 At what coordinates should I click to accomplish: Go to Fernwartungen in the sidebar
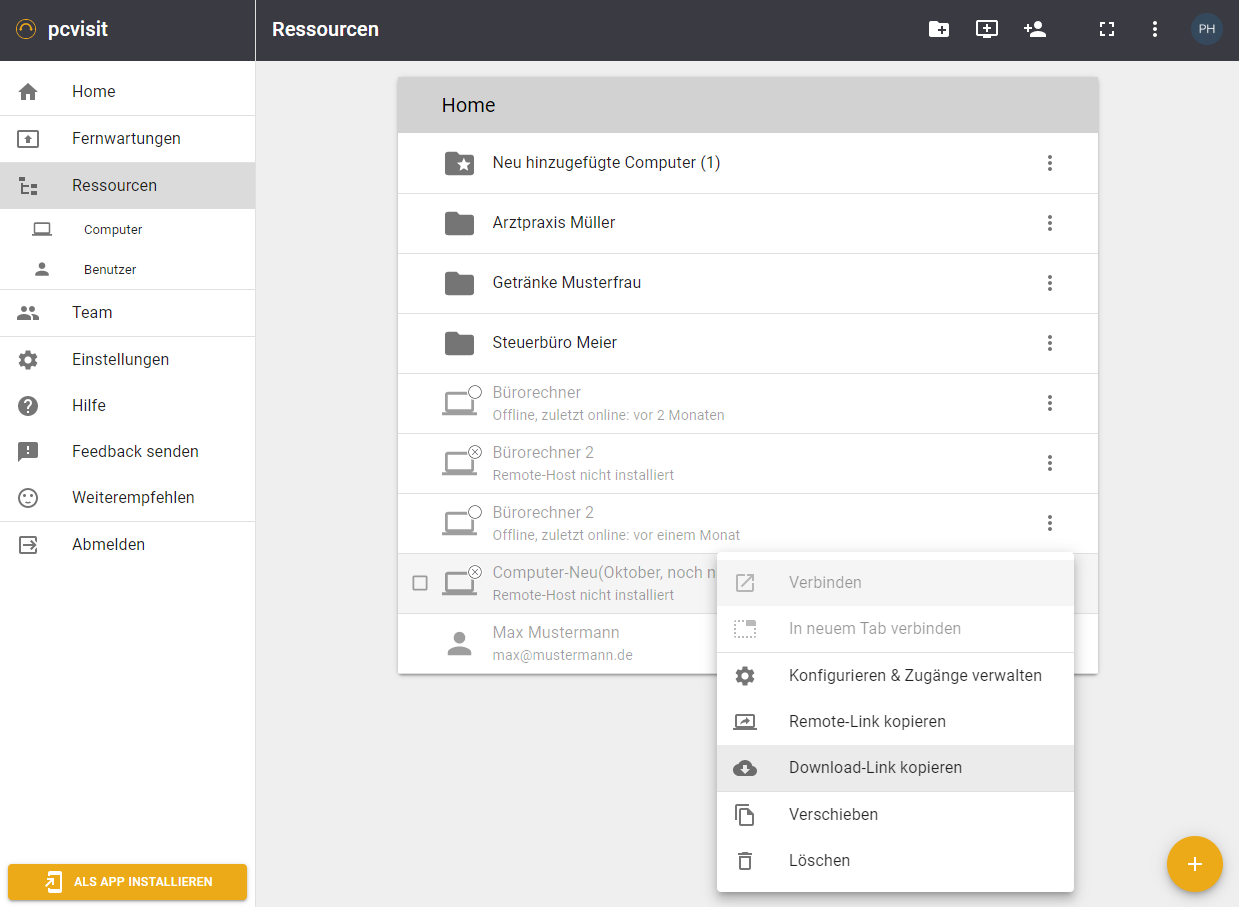(x=126, y=139)
